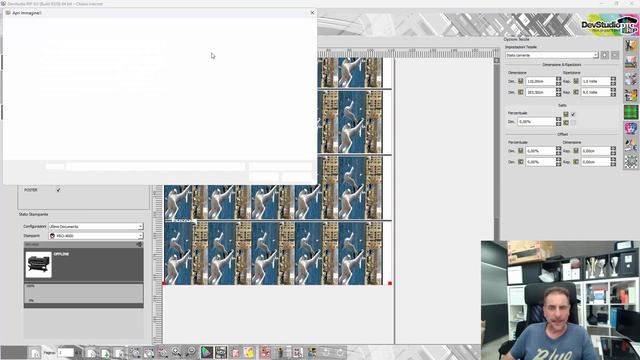Click the Salto Percentuale value field
This screenshot has width=640, height=360.
tap(537, 122)
